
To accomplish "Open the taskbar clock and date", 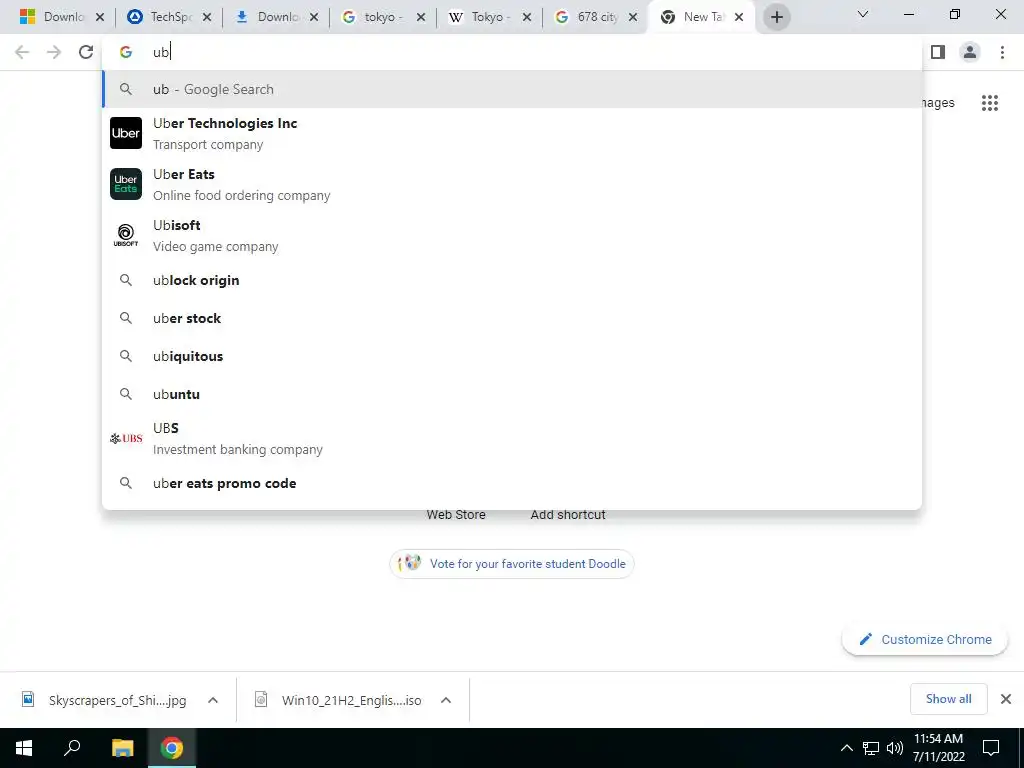I will pyautogui.click(x=938, y=748).
